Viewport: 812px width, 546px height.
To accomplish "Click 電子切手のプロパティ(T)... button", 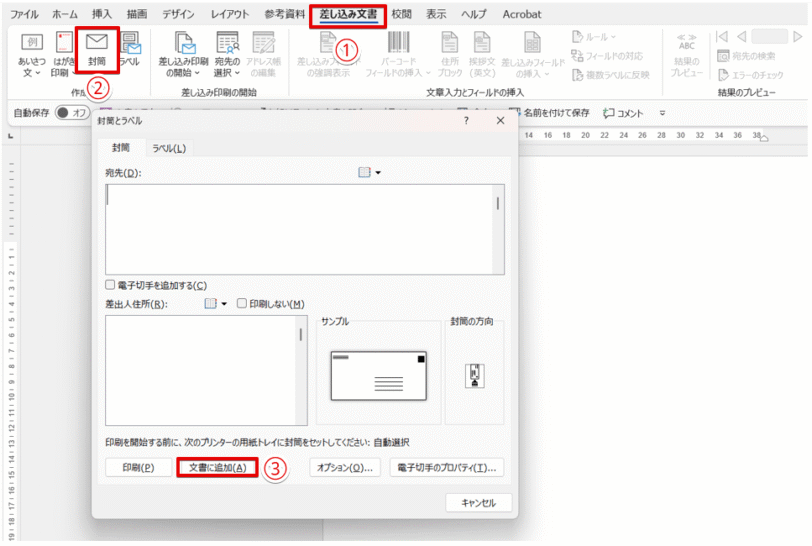I will [x=446, y=467].
